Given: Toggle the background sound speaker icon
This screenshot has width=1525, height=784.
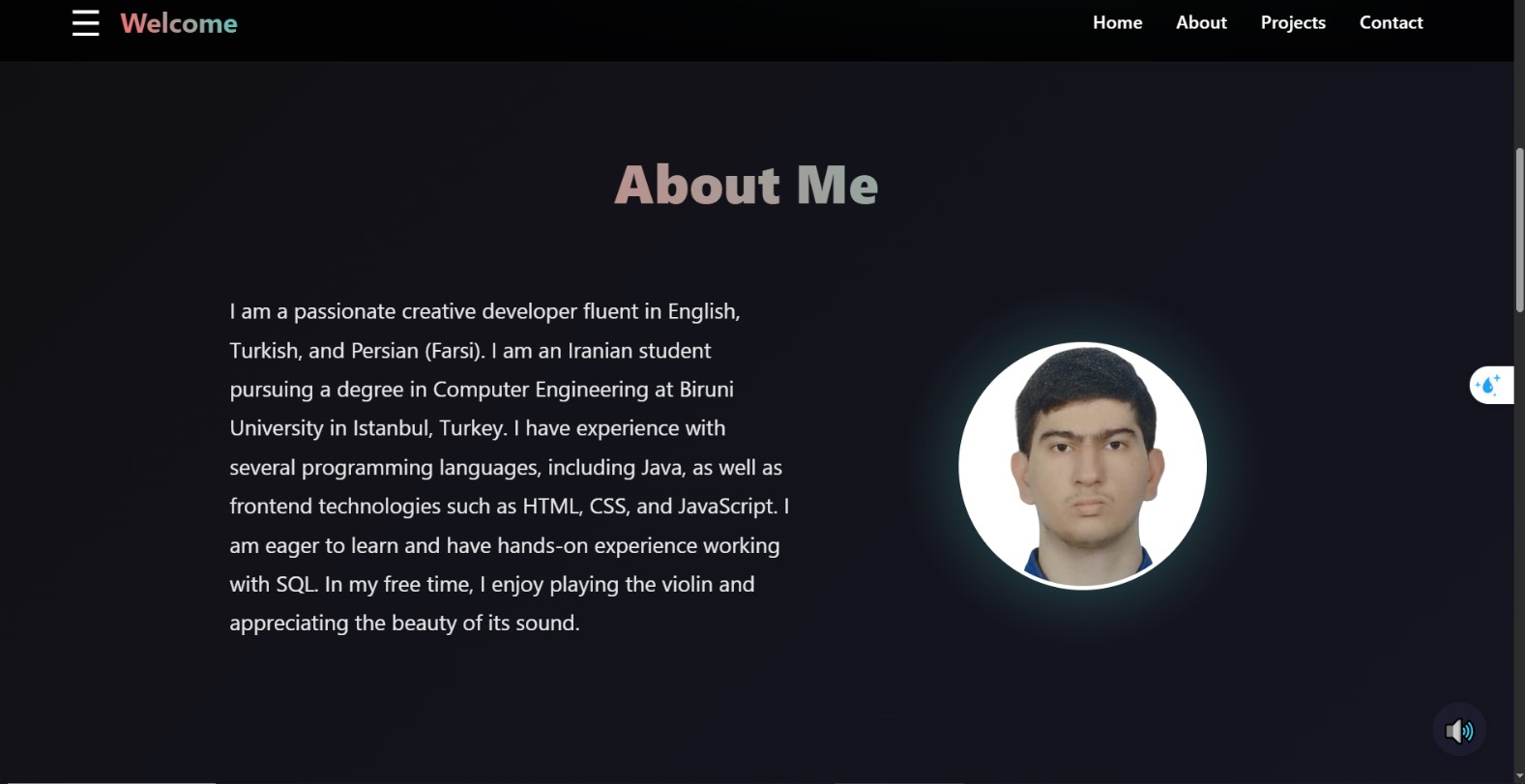Looking at the screenshot, I should (1458, 730).
